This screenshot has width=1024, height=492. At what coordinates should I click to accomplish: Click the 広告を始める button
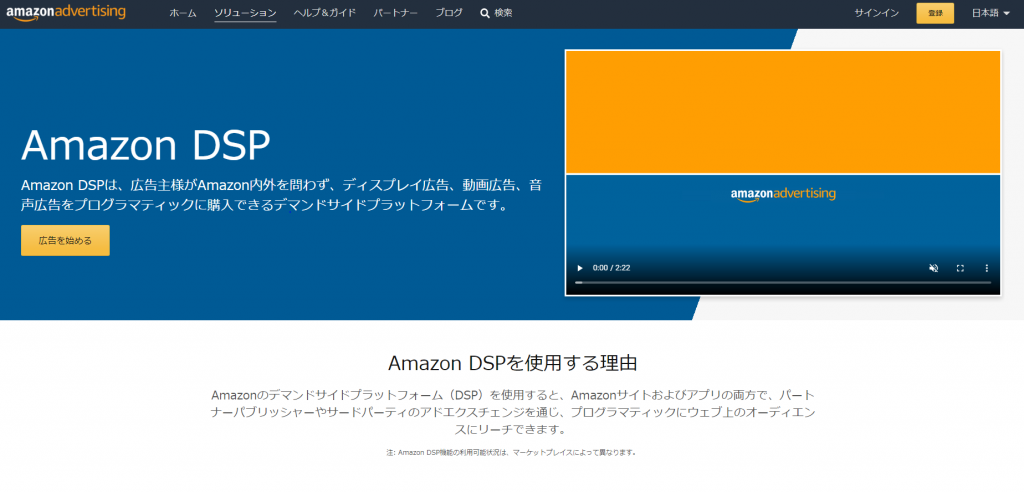coord(65,240)
